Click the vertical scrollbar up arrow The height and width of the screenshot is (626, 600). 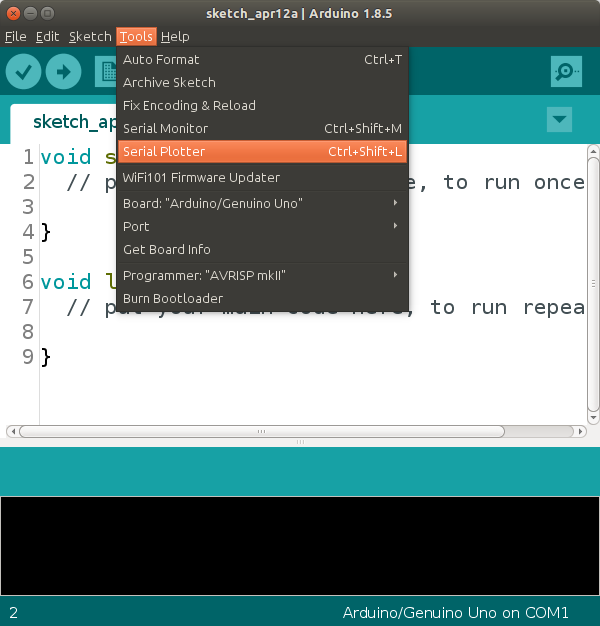(593, 151)
